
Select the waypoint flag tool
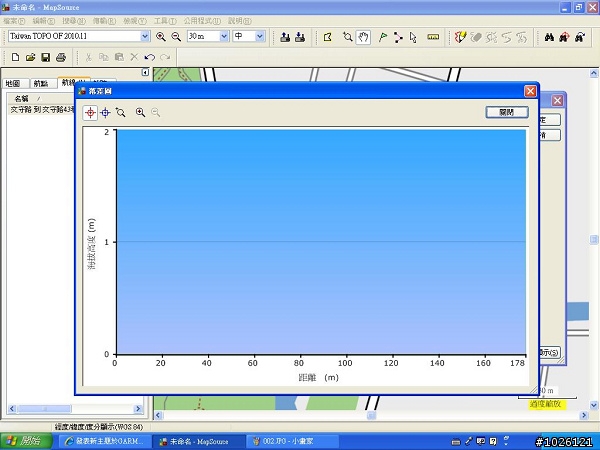coord(383,37)
